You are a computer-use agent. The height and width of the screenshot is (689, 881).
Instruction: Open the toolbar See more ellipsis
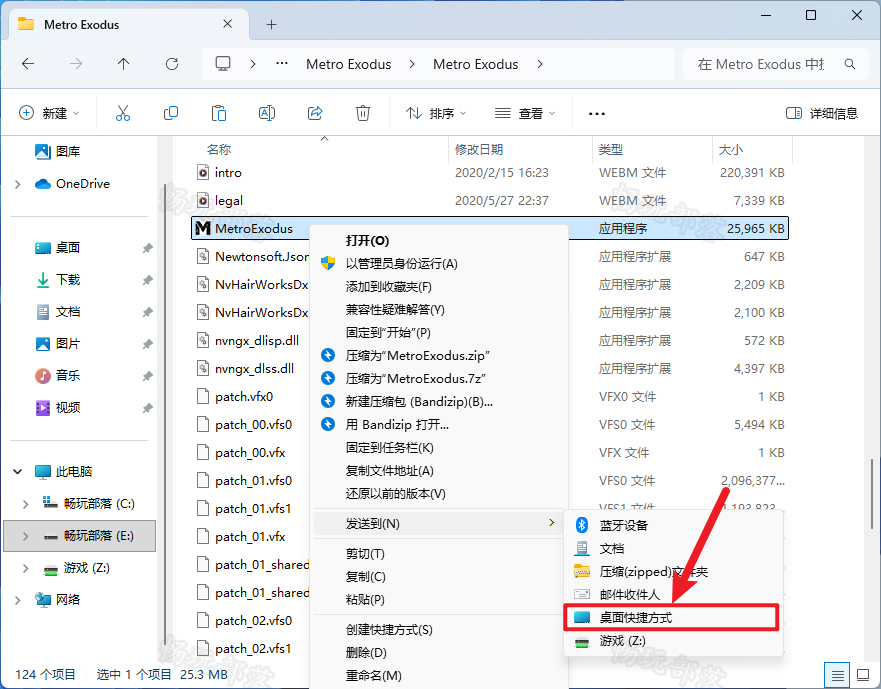597,114
